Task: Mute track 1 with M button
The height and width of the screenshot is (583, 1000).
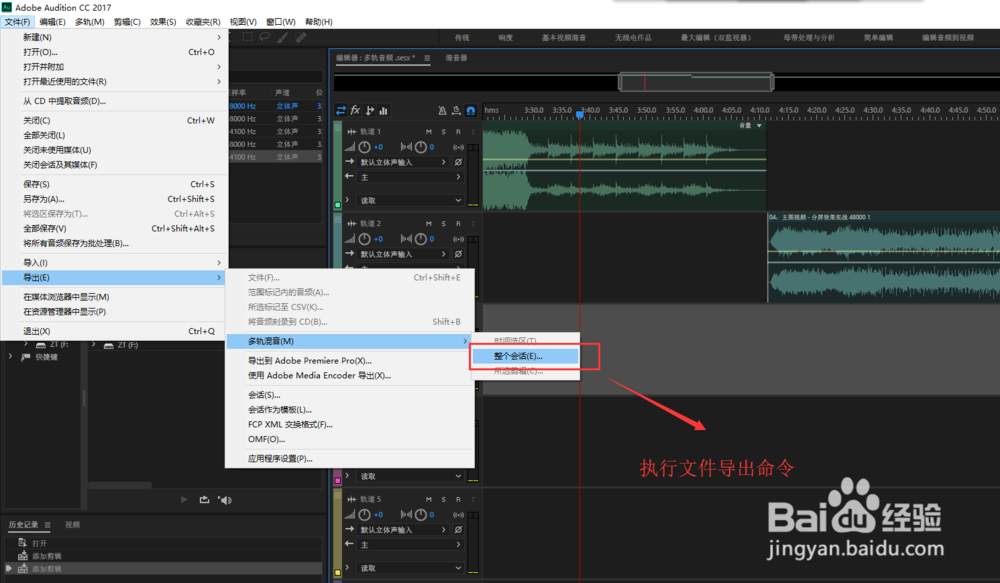Action: click(x=429, y=131)
